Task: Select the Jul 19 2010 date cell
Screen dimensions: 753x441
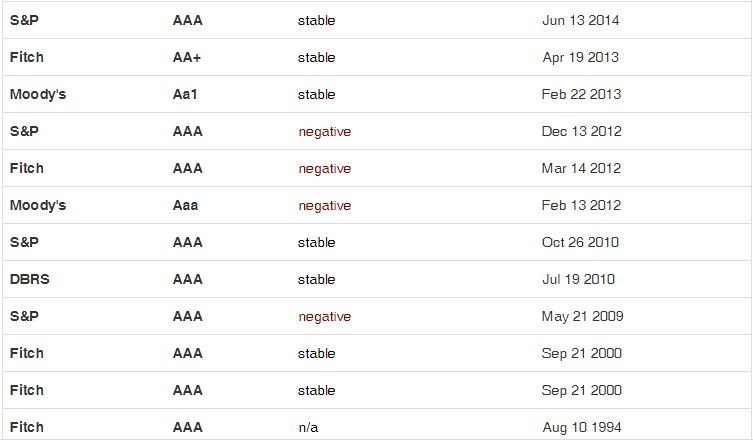Action: click(579, 279)
